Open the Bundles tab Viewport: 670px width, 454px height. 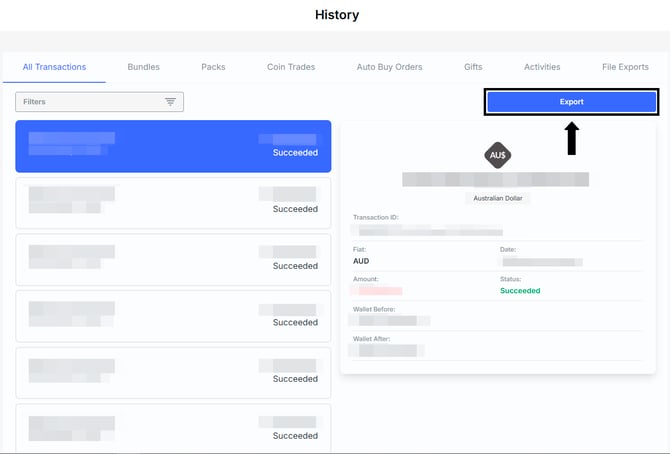[144, 67]
